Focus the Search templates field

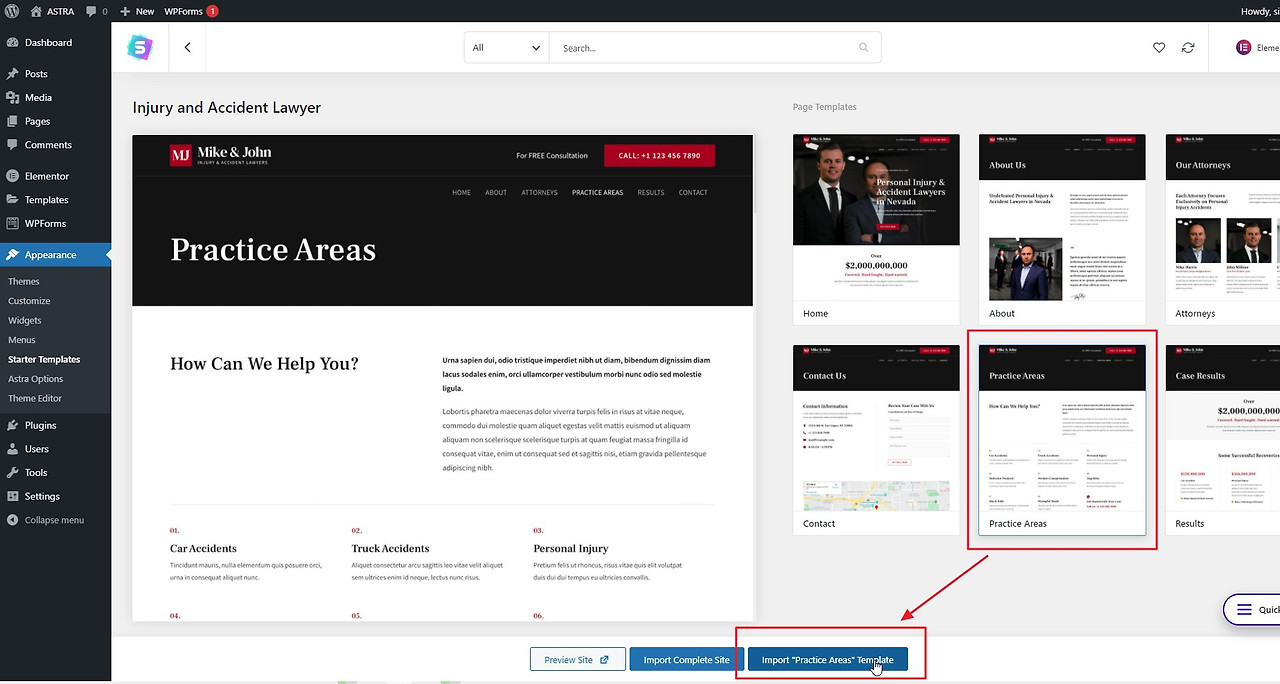pos(705,47)
